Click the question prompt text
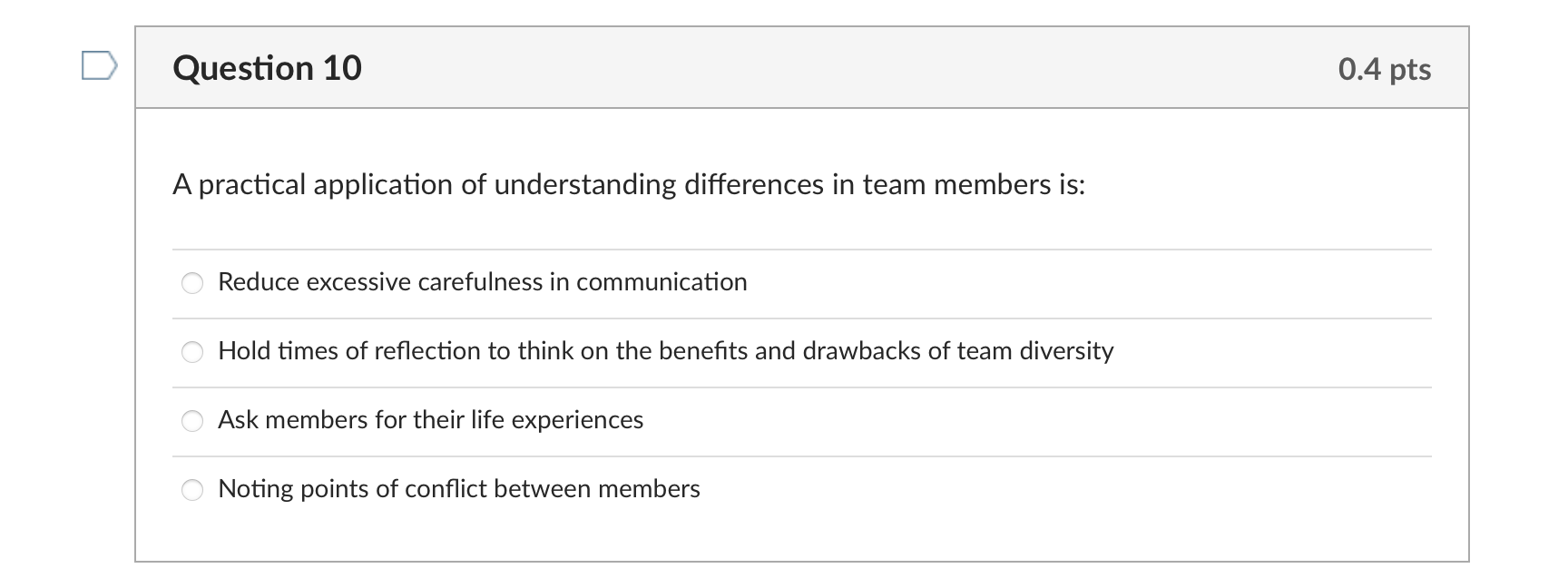Viewport: 1568px width, 588px height. click(630, 183)
